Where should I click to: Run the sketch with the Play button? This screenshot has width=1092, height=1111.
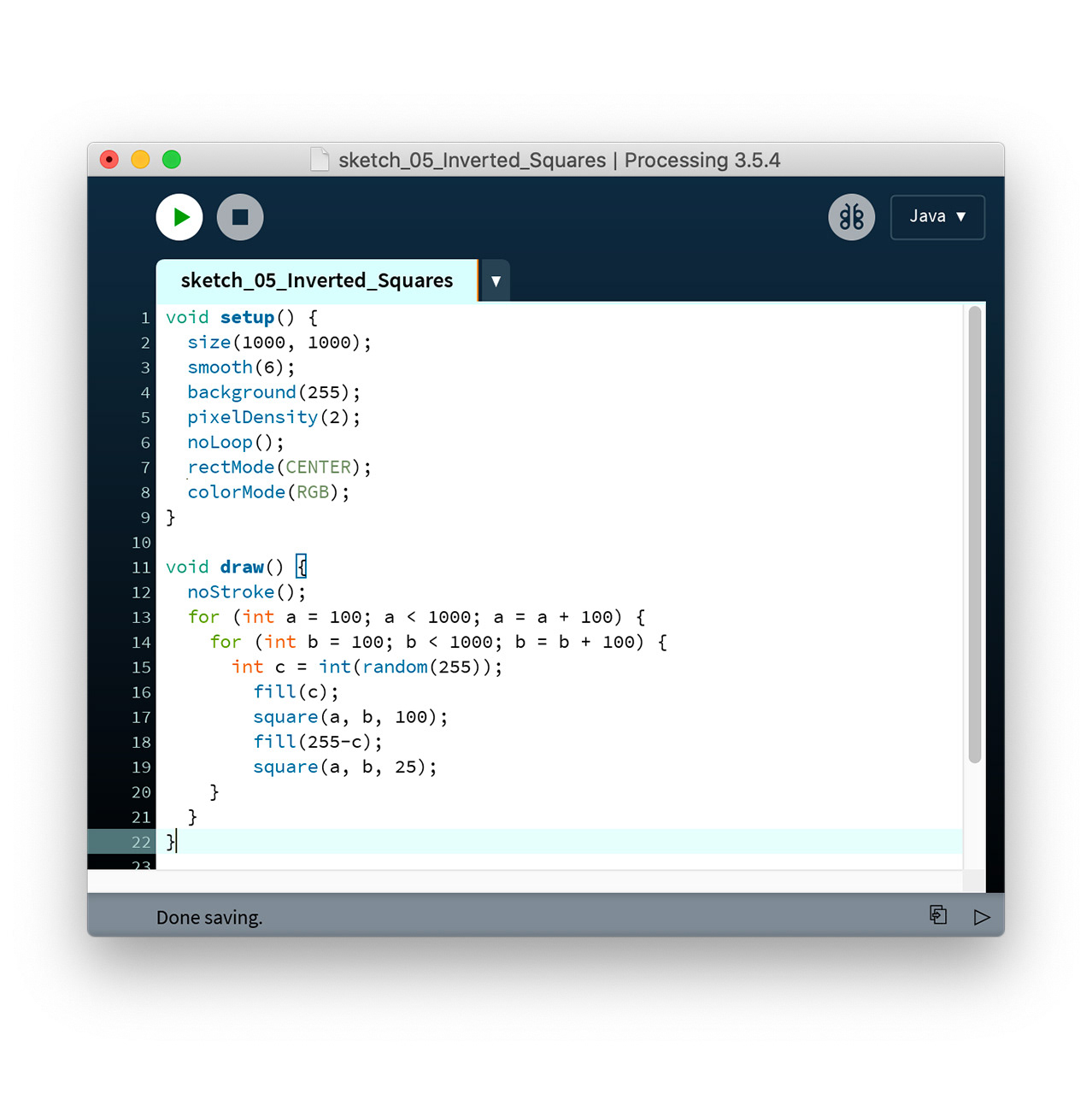179,217
